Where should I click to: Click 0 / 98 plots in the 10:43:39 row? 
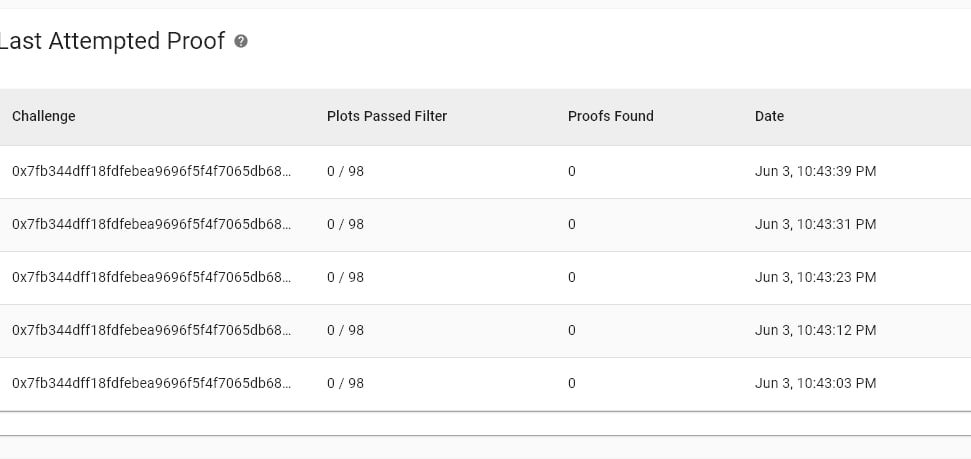pyautogui.click(x=346, y=171)
